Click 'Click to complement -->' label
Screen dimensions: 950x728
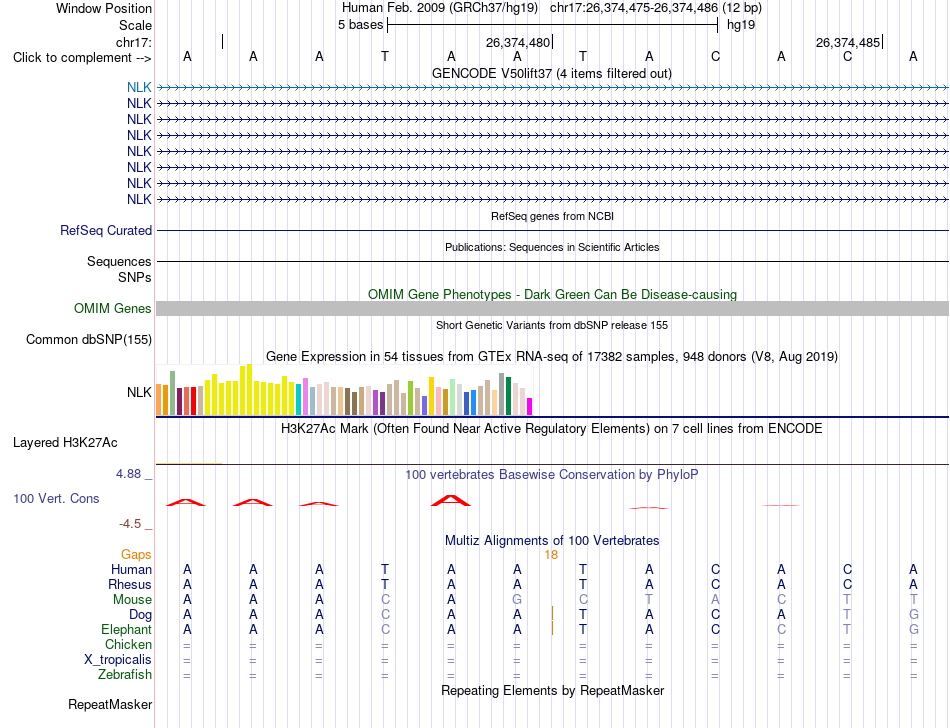coord(82,58)
